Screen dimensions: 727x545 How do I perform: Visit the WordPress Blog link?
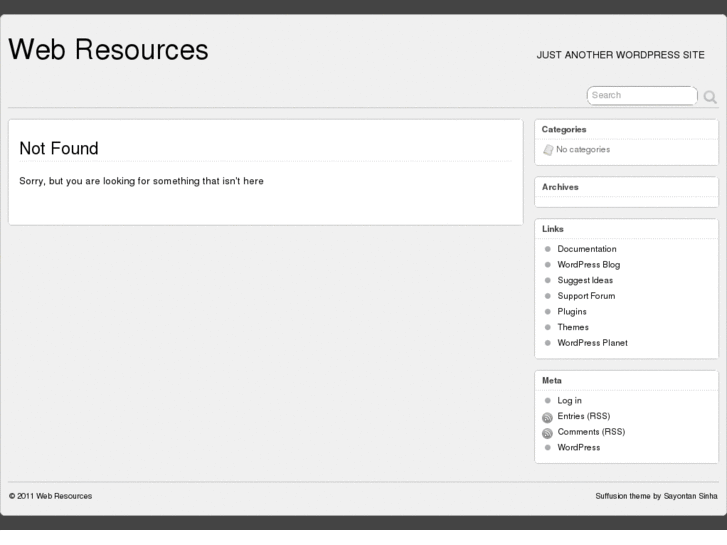click(588, 265)
